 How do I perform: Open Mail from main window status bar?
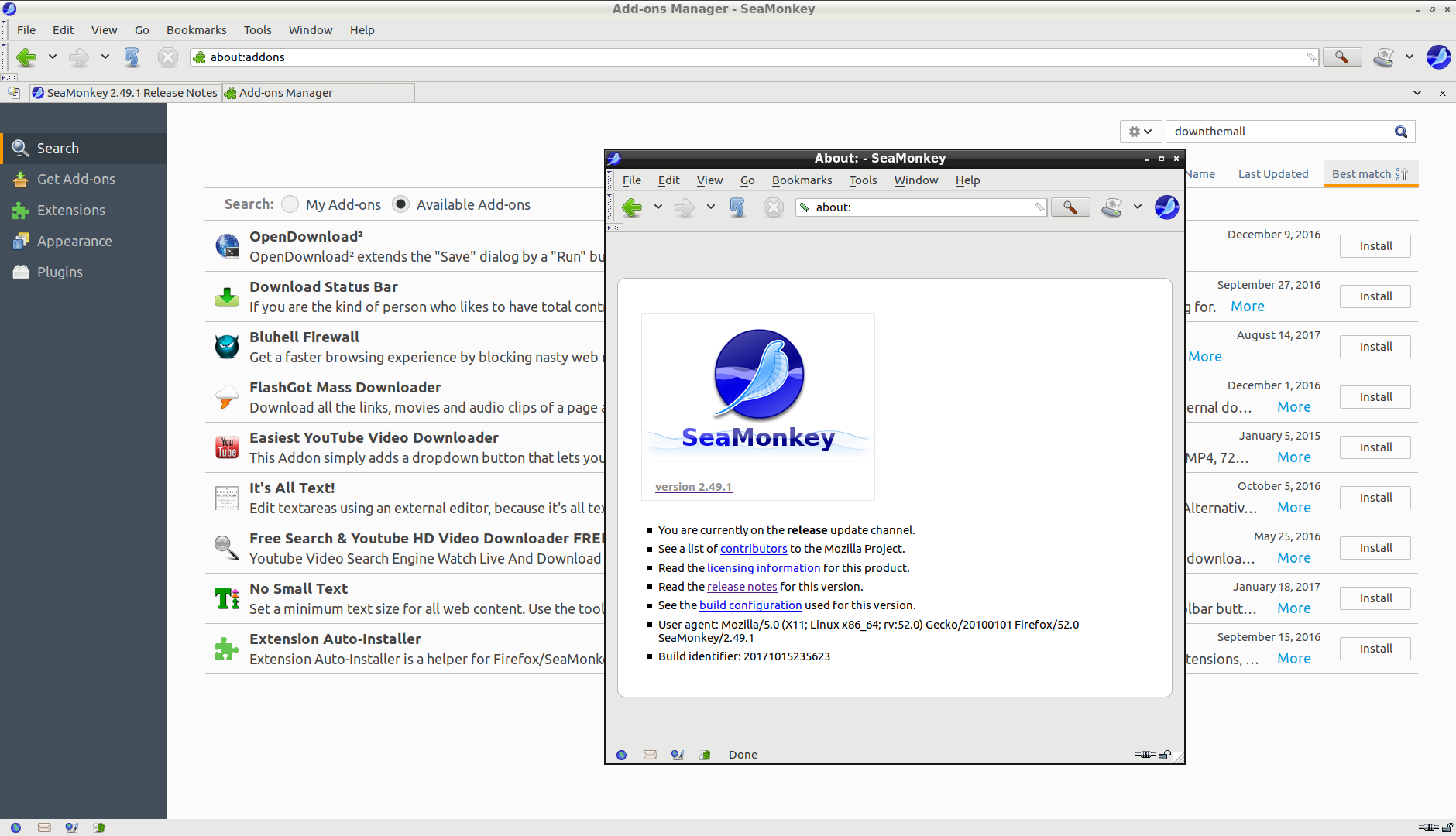coord(44,827)
